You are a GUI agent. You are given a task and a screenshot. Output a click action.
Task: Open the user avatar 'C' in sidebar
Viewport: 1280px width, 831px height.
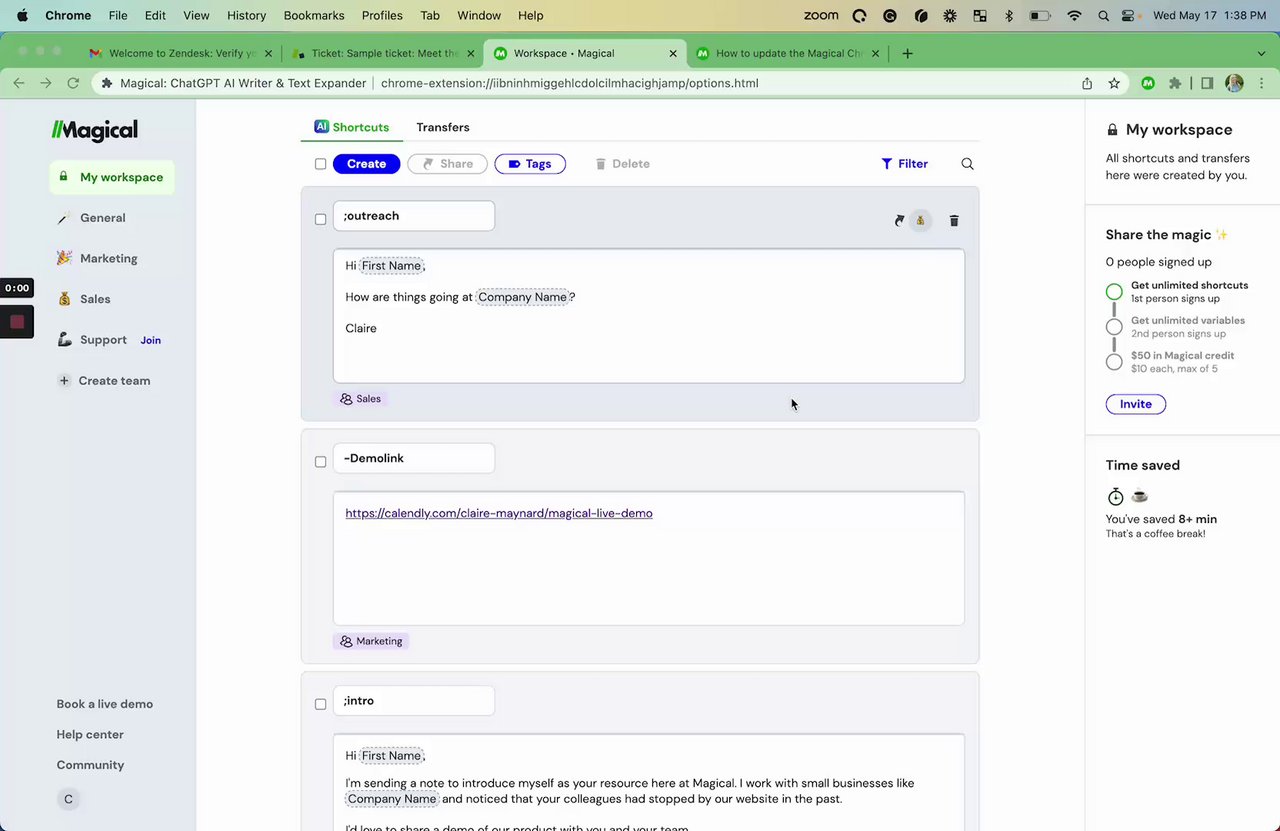point(68,799)
